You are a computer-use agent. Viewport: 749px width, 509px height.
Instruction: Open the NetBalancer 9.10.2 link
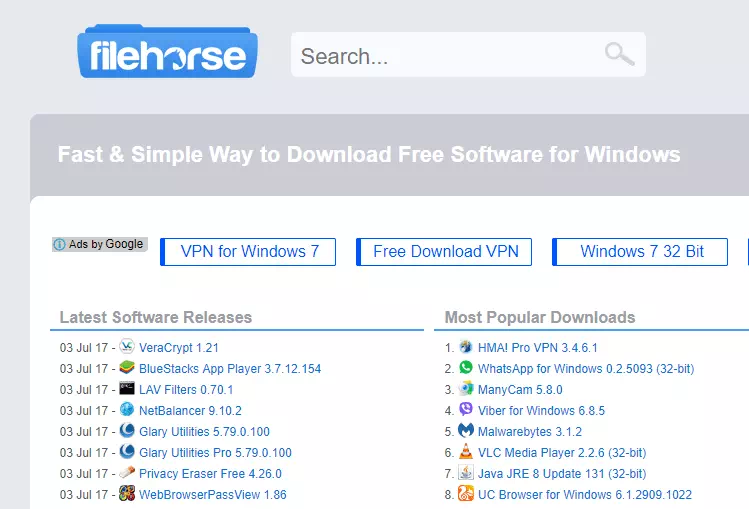pos(190,411)
